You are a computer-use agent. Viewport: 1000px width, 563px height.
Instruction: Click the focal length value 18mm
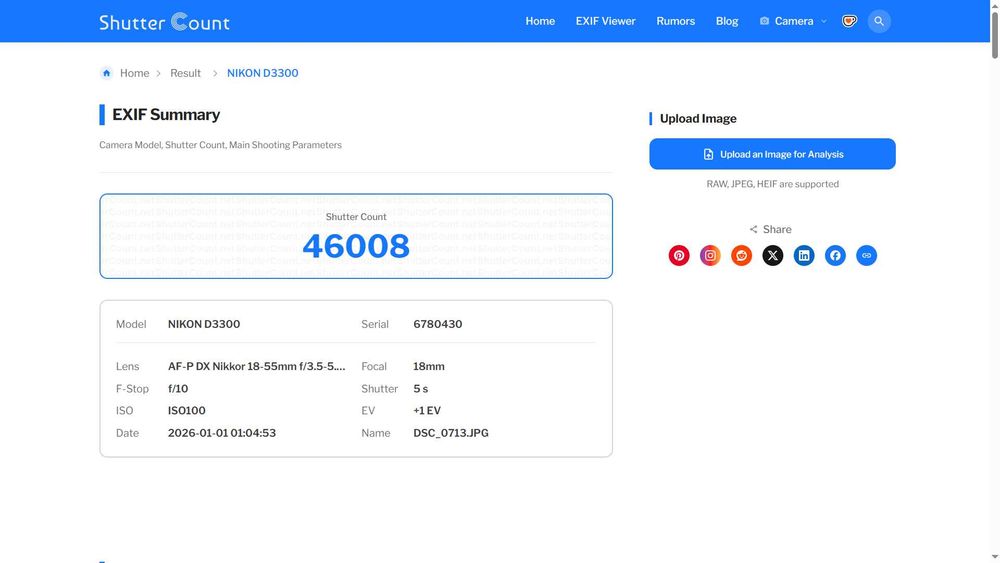pos(429,366)
